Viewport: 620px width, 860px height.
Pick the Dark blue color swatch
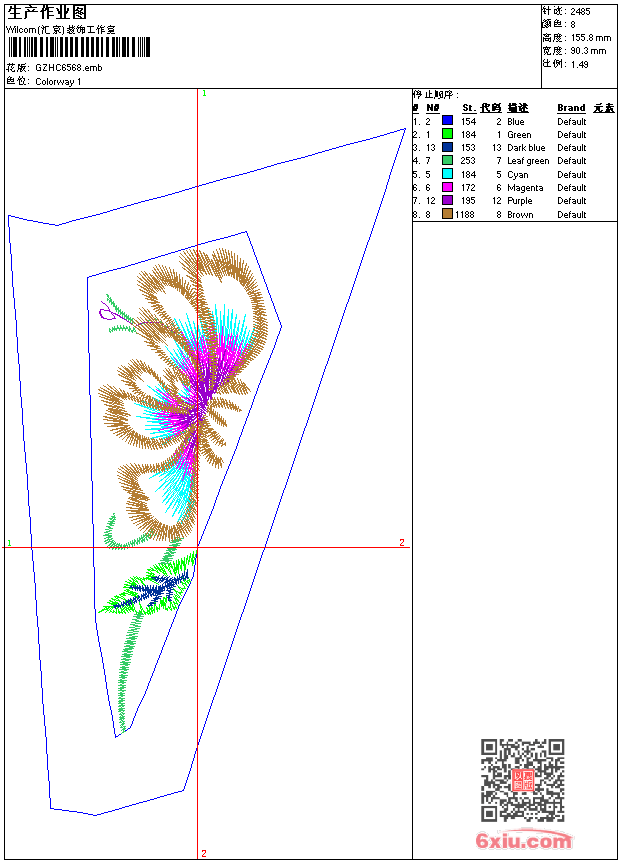click(x=447, y=147)
